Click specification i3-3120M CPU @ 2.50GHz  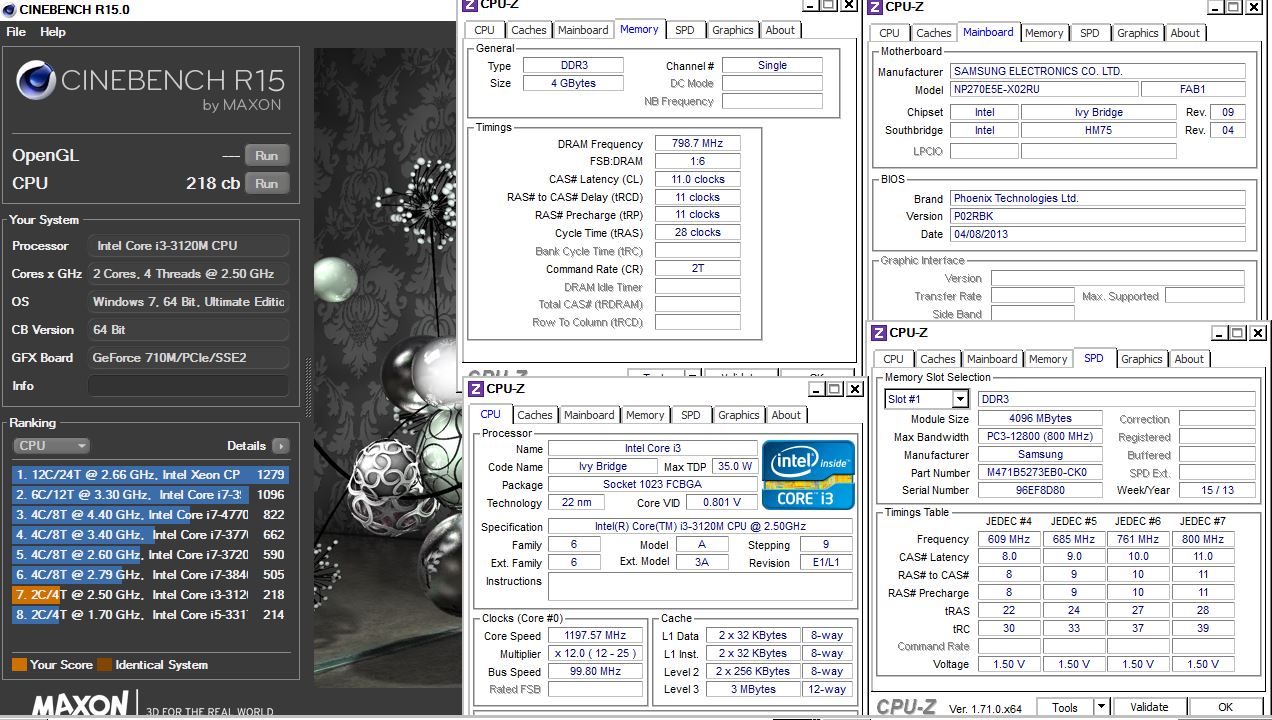(700, 527)
